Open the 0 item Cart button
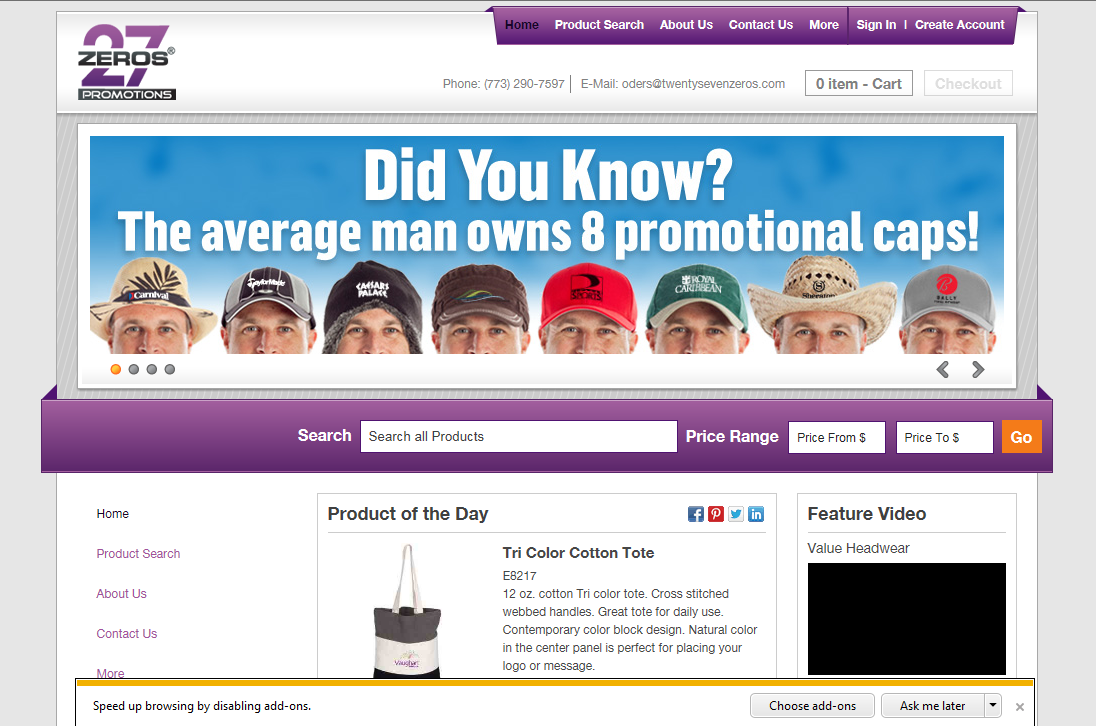Image resolution: width=1096 pixels, height=726 pixels. point(858,84)
